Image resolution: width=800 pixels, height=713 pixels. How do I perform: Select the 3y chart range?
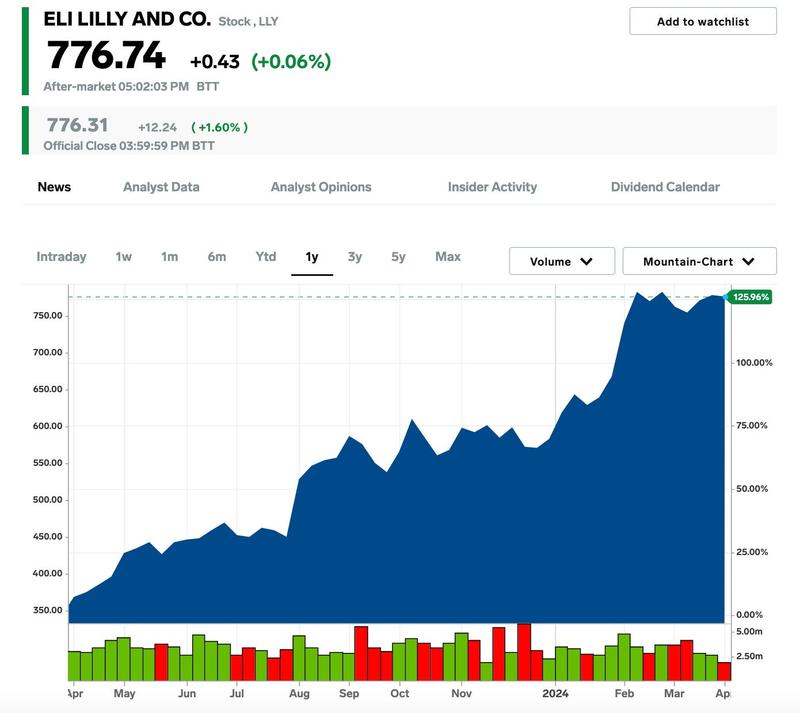[x=355, y=257]
